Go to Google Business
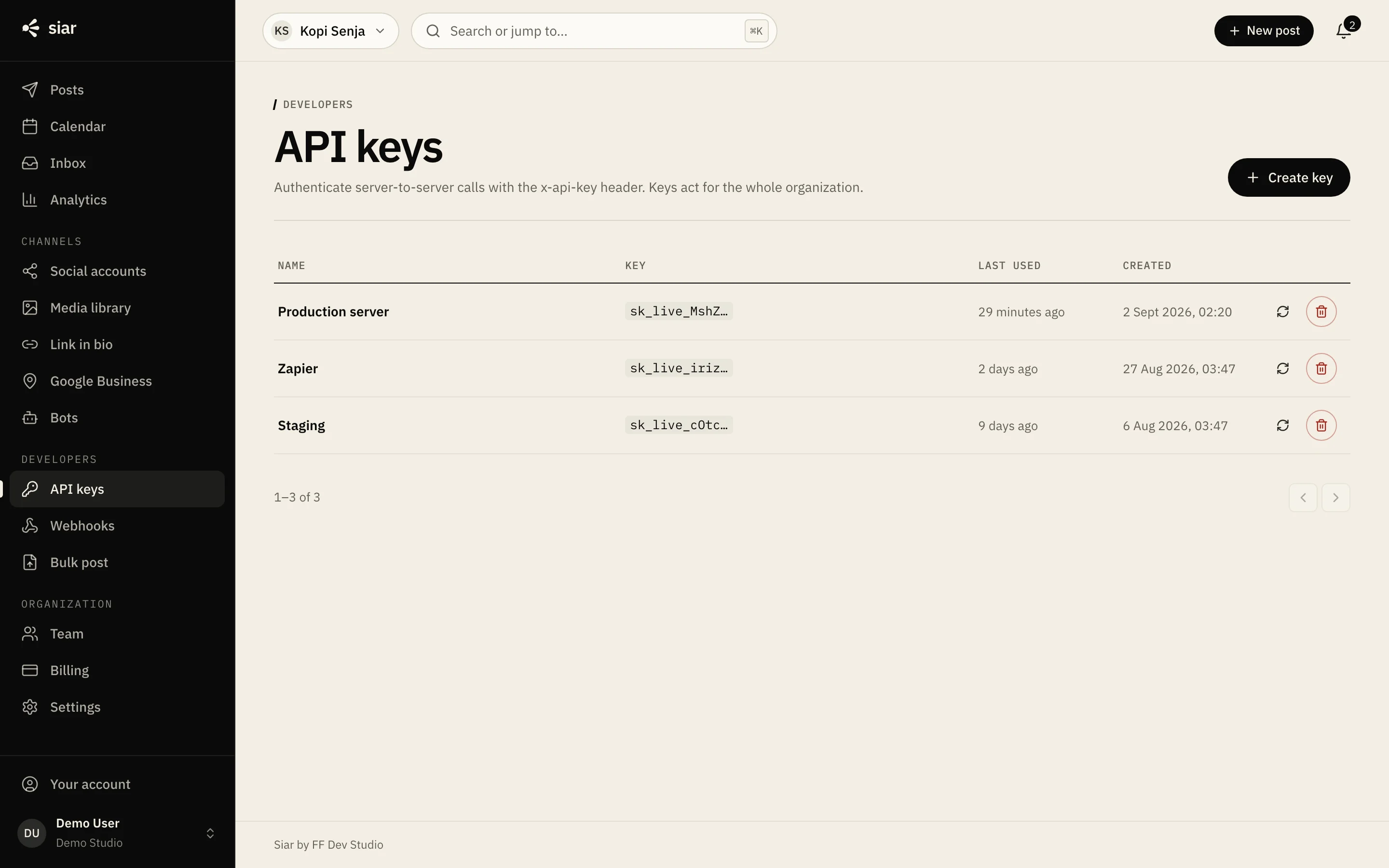This screenshot has width=1389, height=868. [x=117, y=381]
